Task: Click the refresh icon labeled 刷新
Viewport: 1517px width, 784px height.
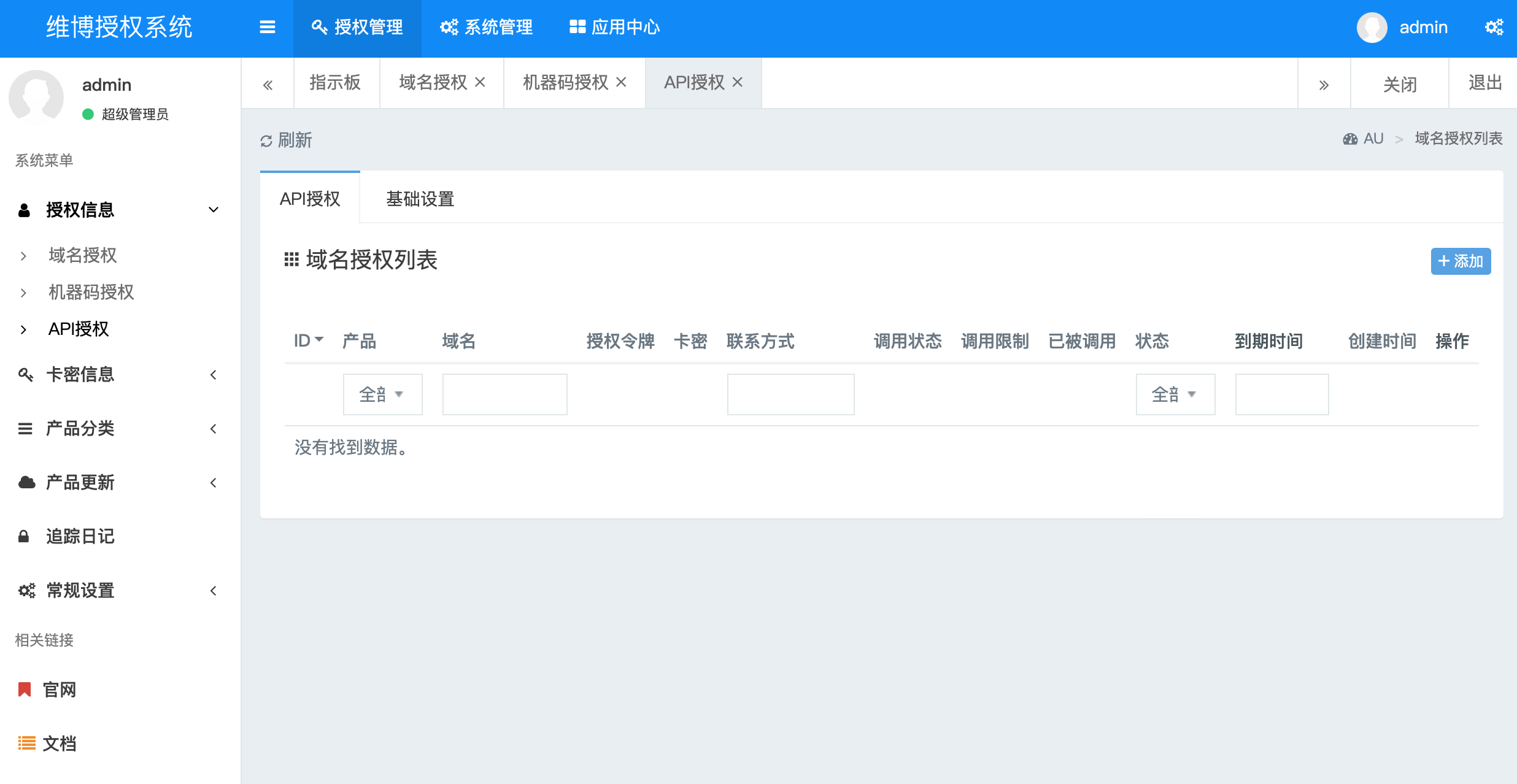Action: coord(266,141)
